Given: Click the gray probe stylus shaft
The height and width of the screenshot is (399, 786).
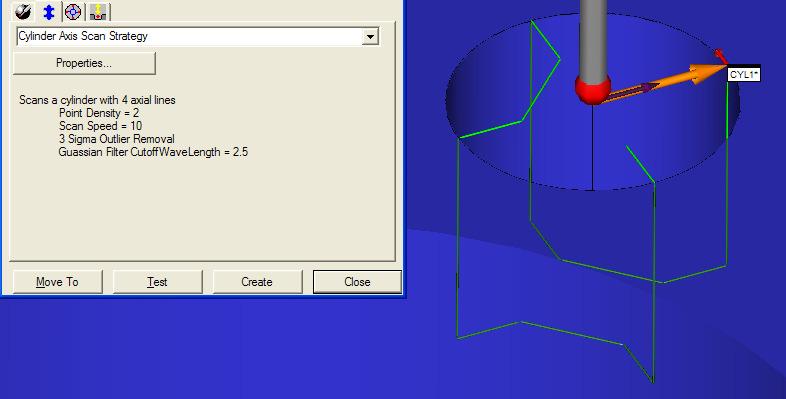Looking at the screenshot, I should (593, 38).
